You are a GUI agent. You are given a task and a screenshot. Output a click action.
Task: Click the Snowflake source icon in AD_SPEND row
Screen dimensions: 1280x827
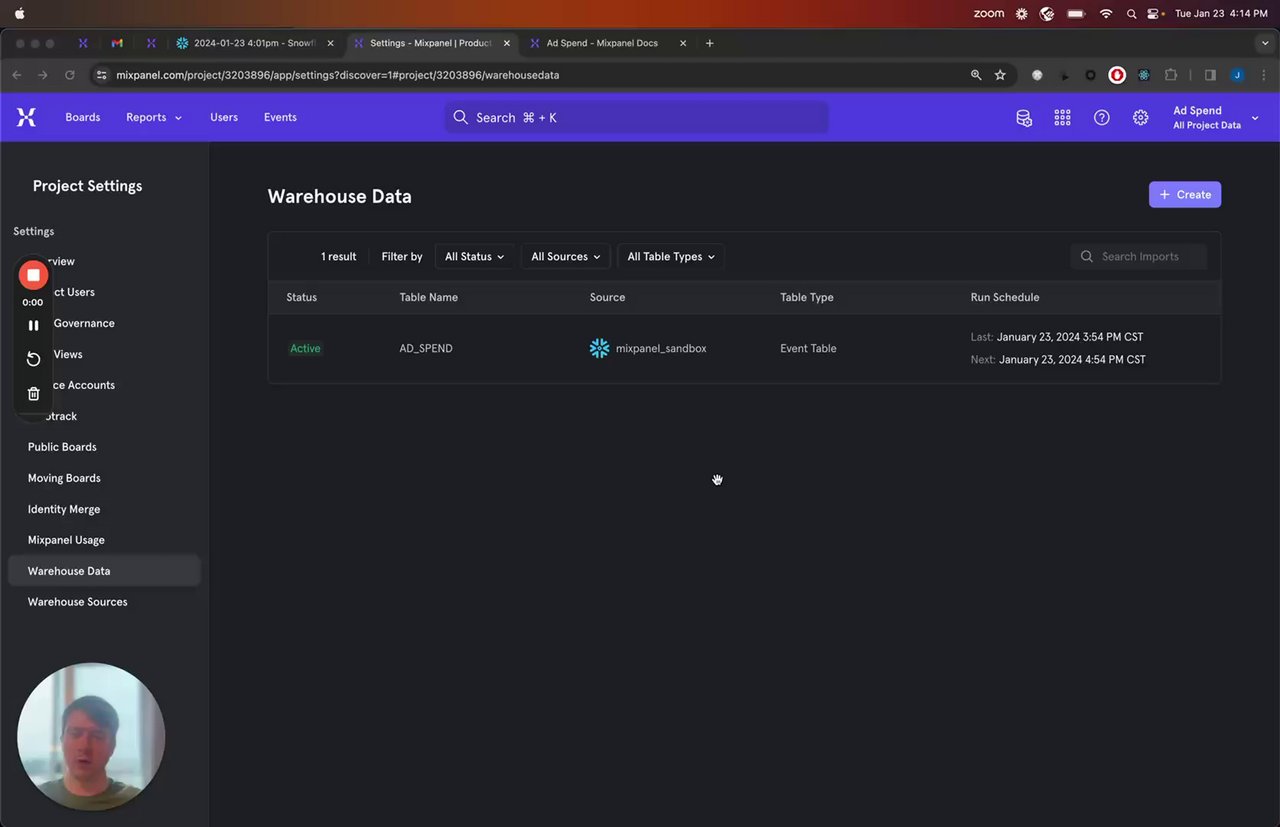[x=599, y=348]
